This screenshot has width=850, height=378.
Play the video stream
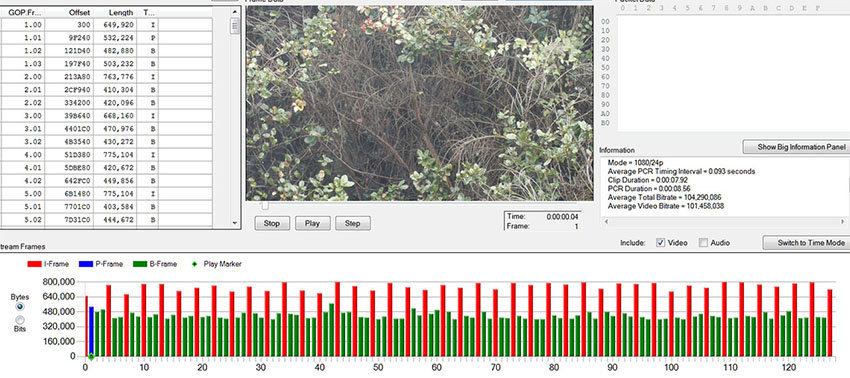312,223
